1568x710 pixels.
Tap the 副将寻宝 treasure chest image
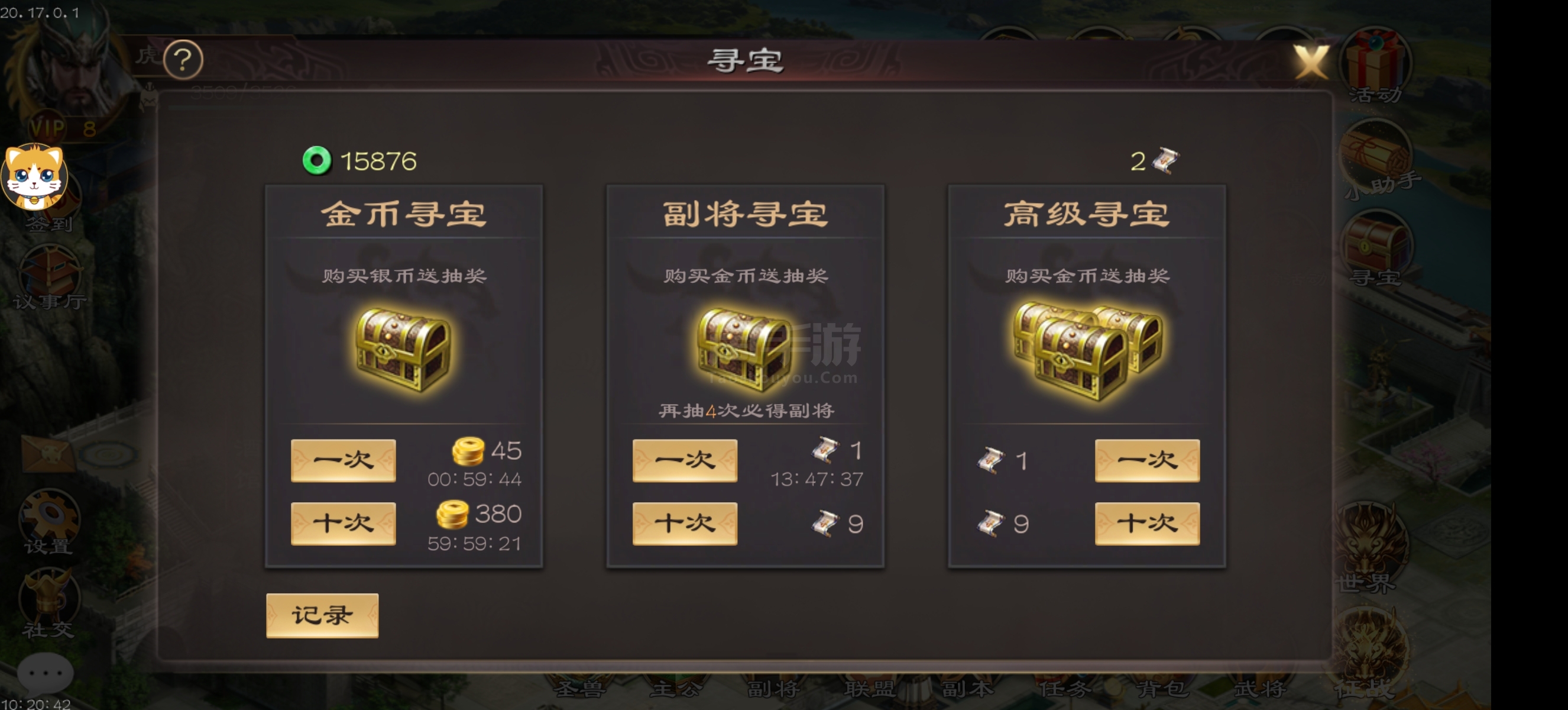click(x=743, y=349)
